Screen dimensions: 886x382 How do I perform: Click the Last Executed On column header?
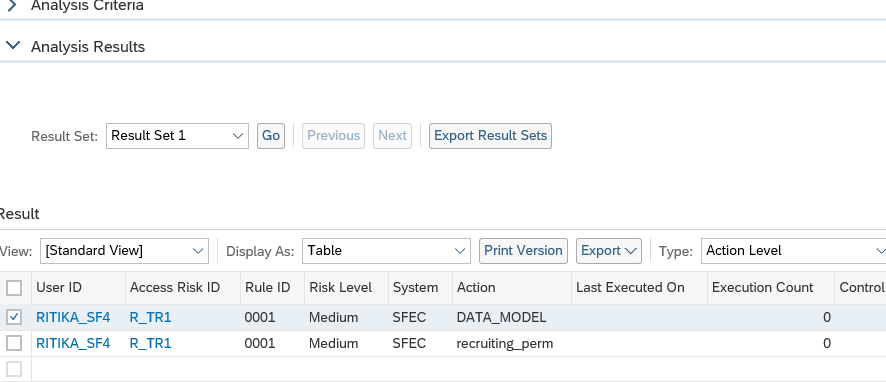pos(639,288)
